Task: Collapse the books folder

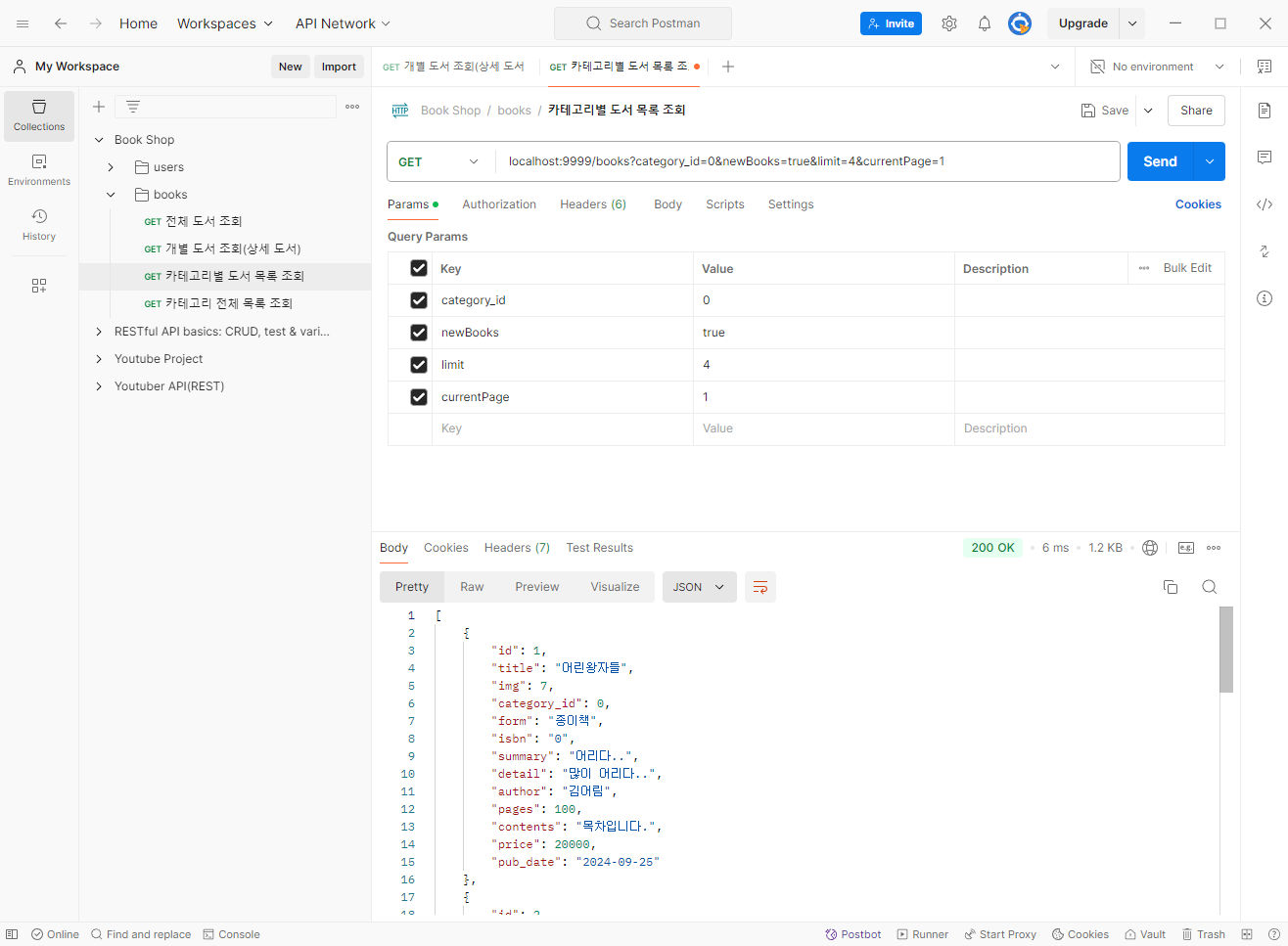Action: click(111, 195)
